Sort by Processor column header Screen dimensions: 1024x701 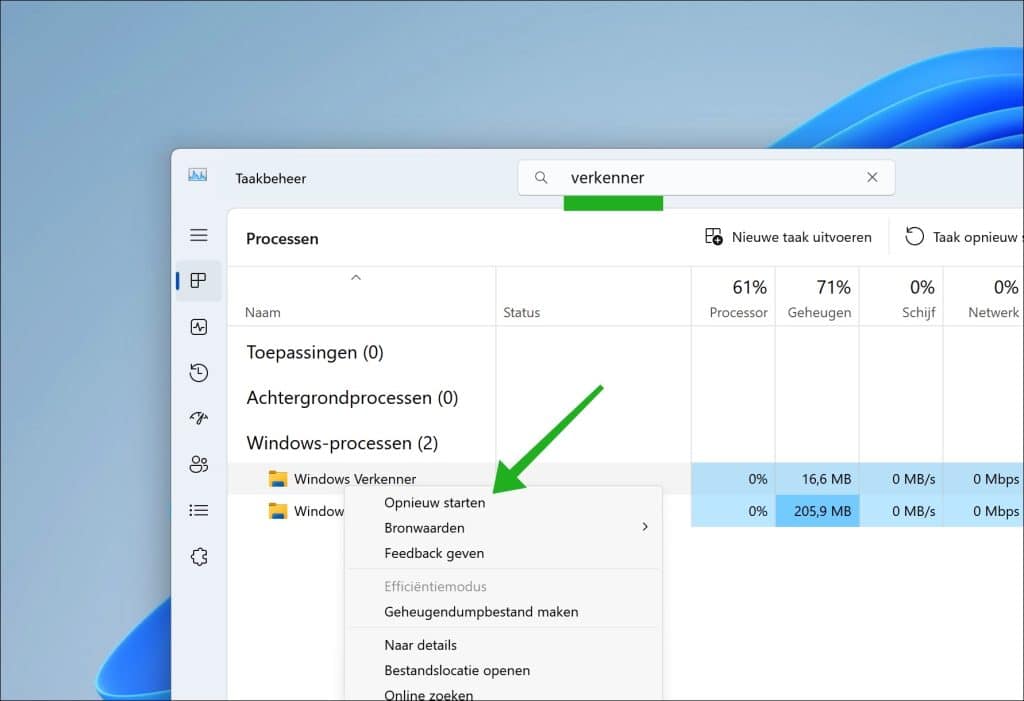tap(733, 297)
